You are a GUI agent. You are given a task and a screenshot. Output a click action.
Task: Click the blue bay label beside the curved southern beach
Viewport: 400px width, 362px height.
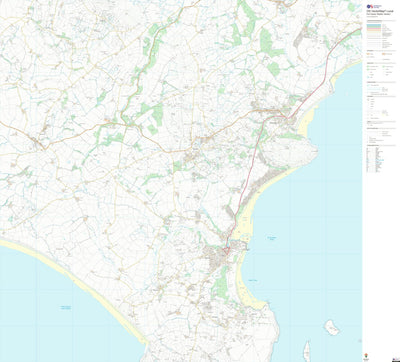(252, 280)
